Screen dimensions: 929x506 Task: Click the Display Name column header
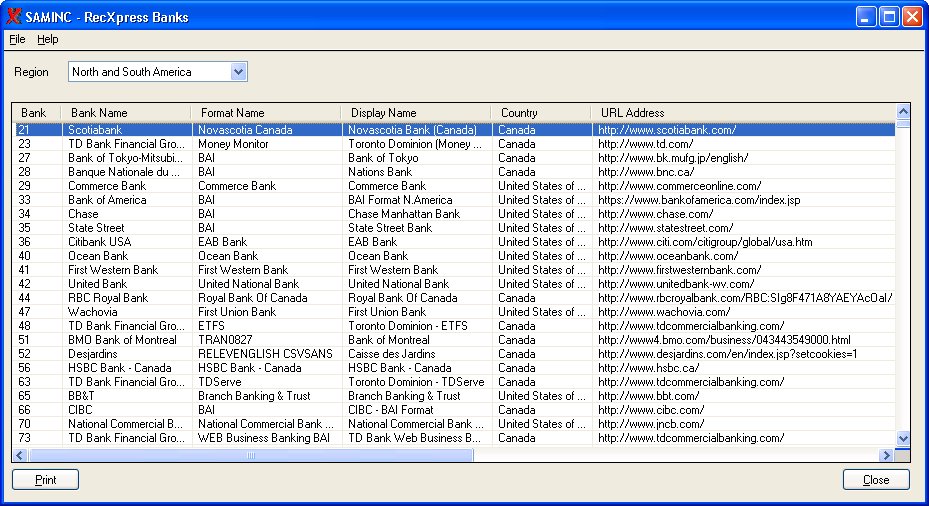click(416, 113)
